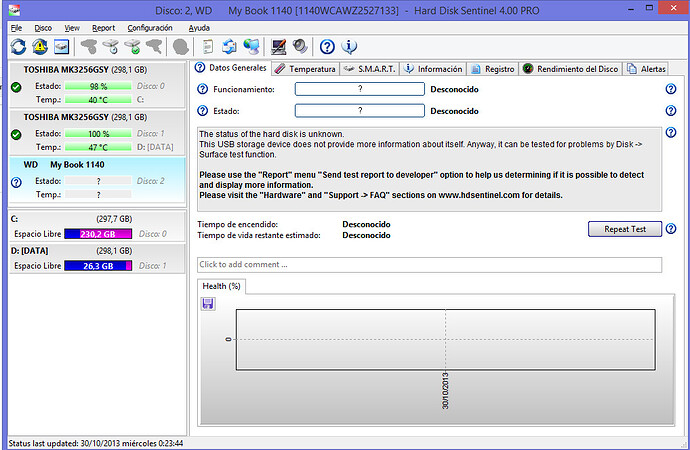690x450 pixels.
Task: Click the refresh icon with yellow warning triangle
Action: tap(40, 47)
